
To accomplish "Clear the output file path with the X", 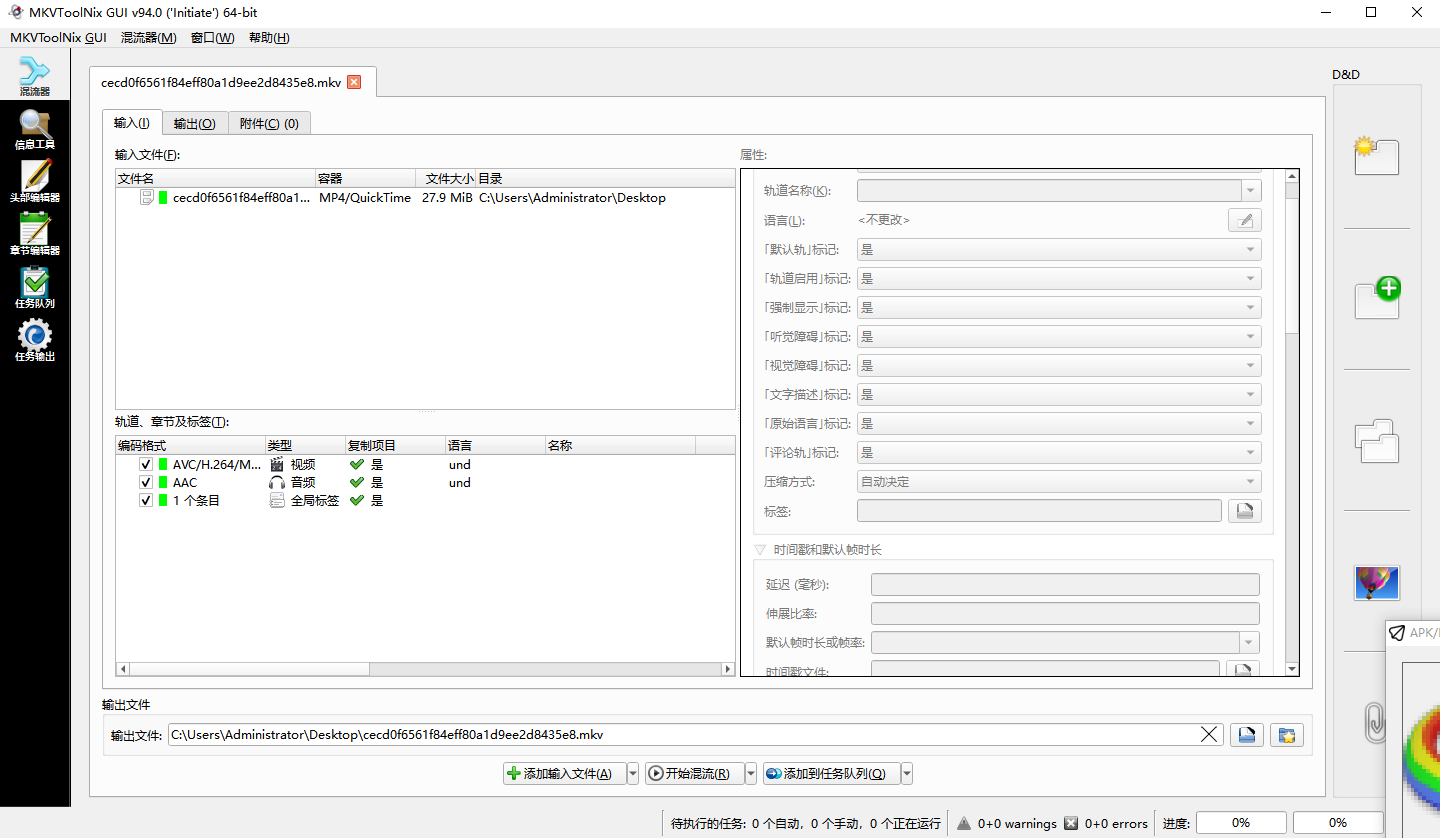I will tap(1210, 735).
